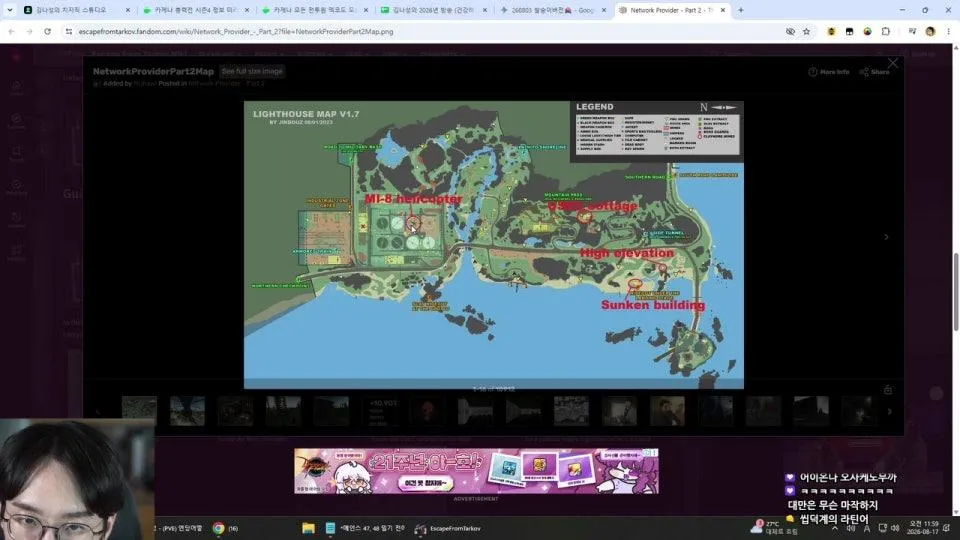Switch to the fourth Chrome tab with green icon

point(433,10)
